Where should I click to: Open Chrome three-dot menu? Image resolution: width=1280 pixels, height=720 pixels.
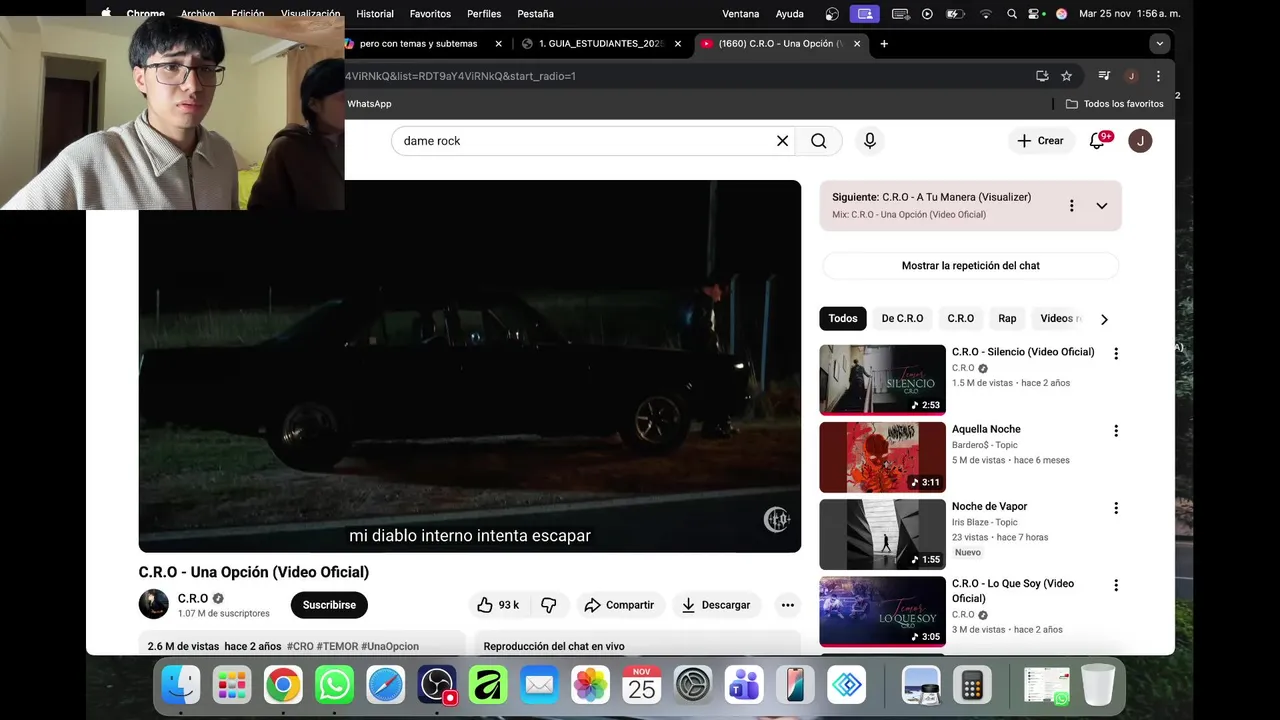click(x=1158, y=76)
